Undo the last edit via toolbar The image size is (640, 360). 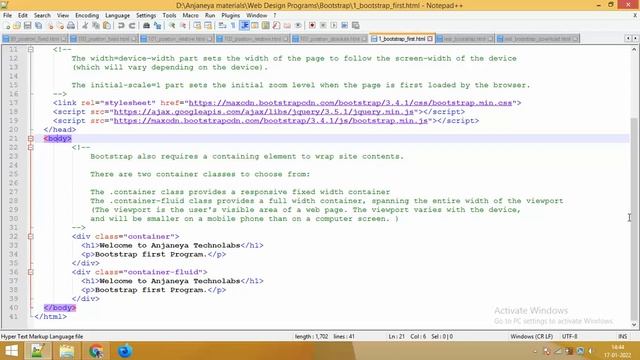click(121, 26)
